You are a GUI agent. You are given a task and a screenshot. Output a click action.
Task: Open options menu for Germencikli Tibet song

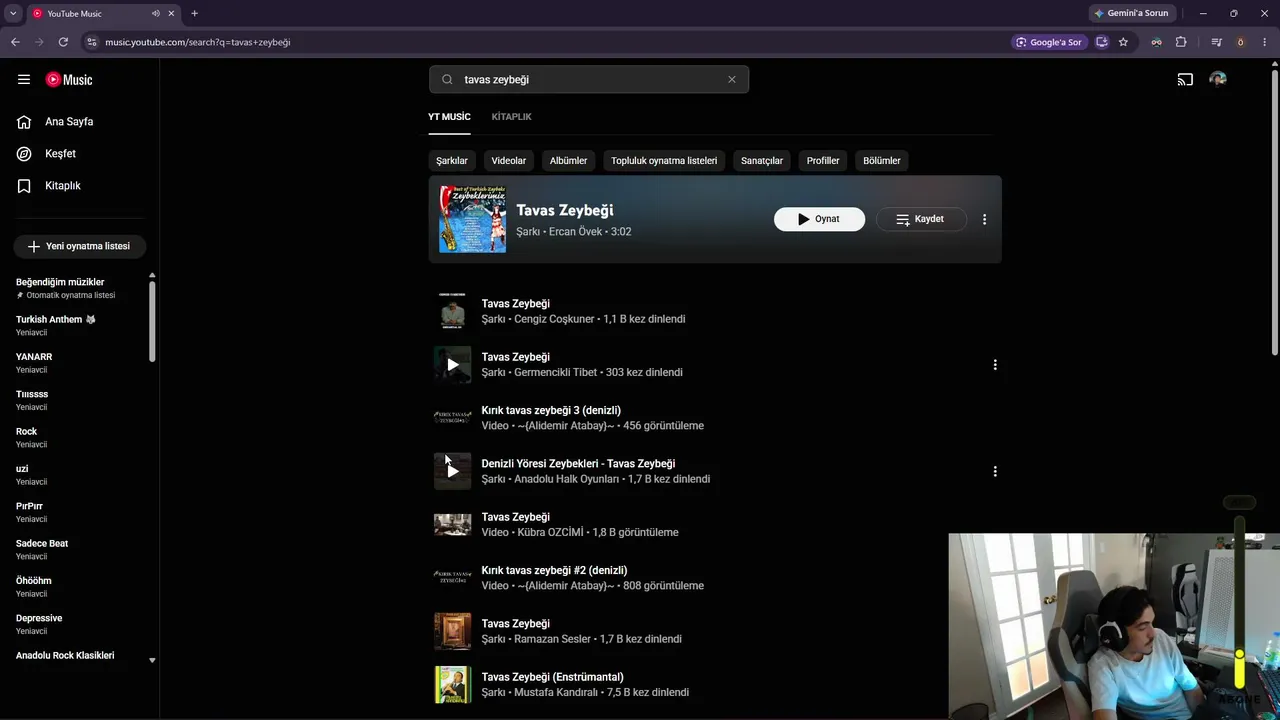994,365
